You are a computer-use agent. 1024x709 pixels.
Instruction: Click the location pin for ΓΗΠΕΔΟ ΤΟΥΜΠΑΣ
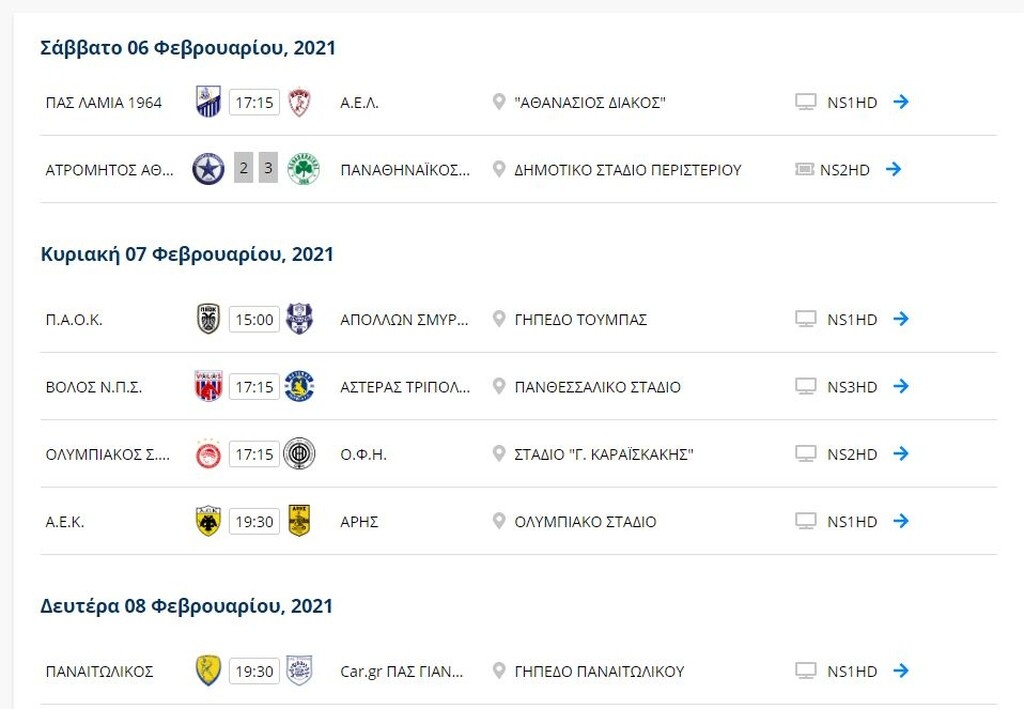click(499, 319)
